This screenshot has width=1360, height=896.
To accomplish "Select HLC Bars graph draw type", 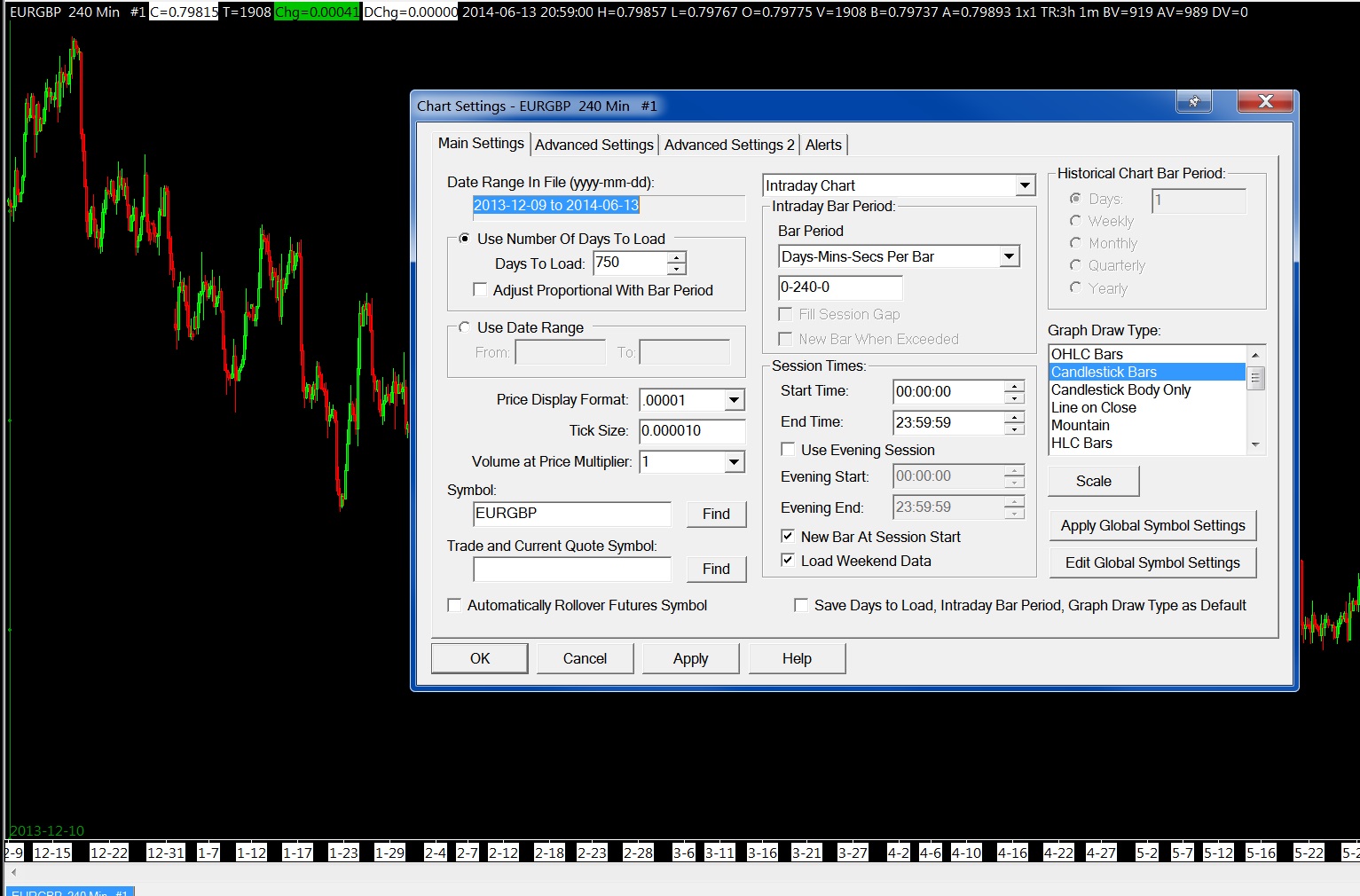I will point(1147,443).
